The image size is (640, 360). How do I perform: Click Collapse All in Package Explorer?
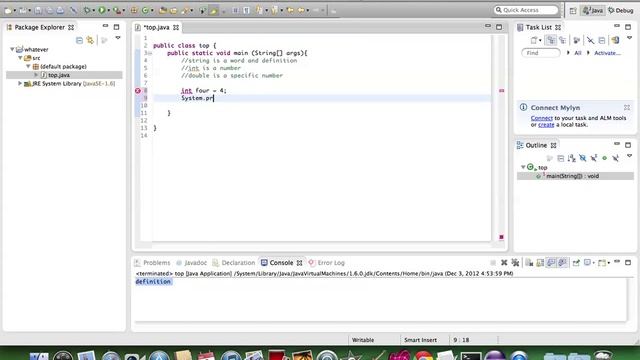click(x=79, y=40)
